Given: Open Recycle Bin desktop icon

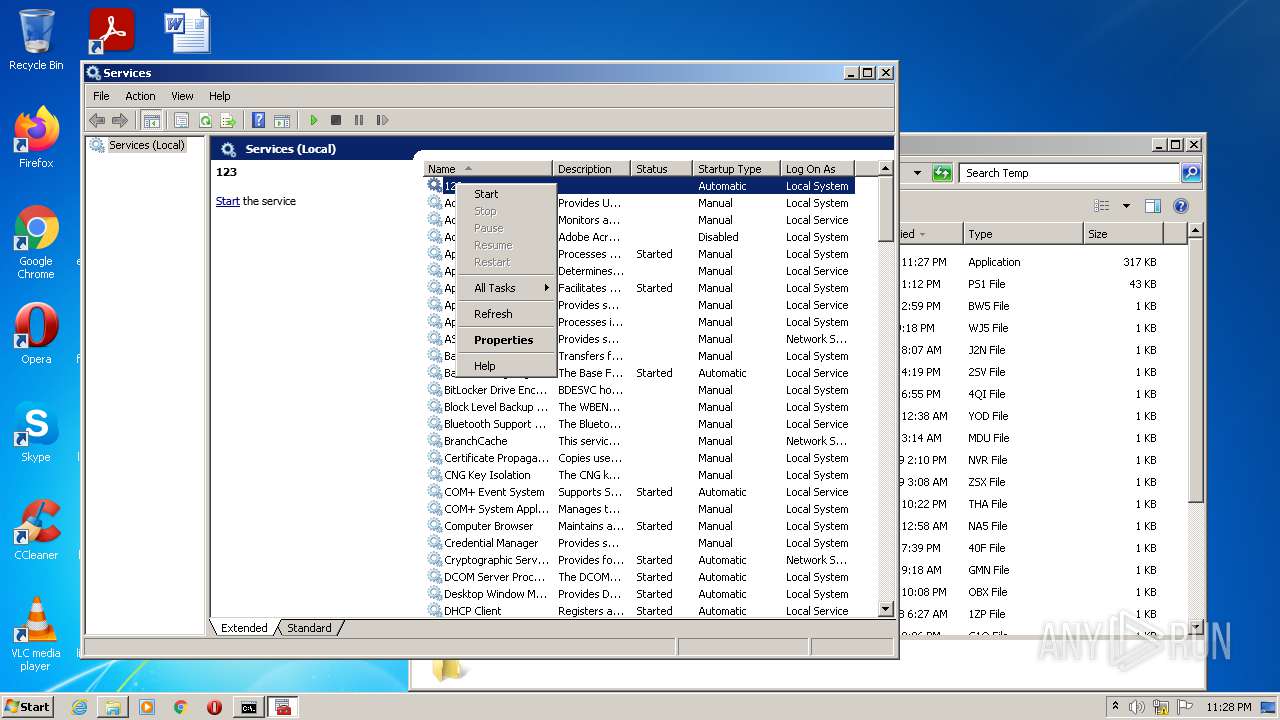Looking at the screenshot, I should 36,41.
